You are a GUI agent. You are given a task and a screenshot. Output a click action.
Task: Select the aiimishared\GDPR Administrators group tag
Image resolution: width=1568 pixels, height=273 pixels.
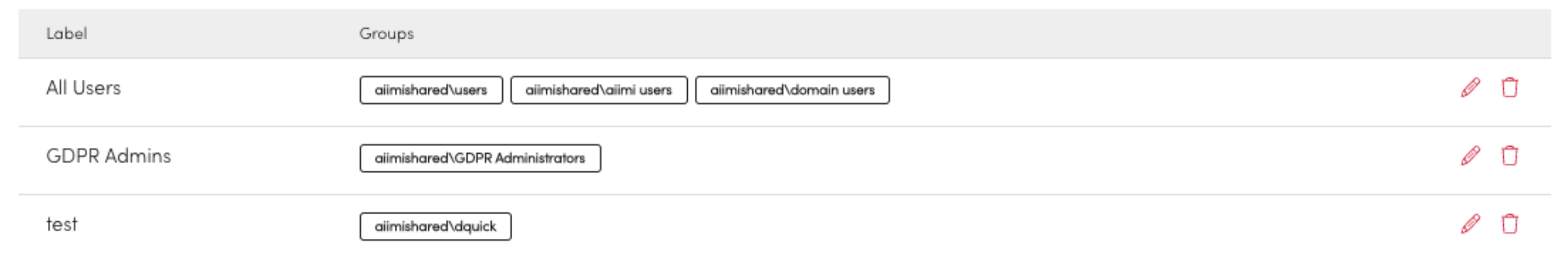click(x=479, y=158)
